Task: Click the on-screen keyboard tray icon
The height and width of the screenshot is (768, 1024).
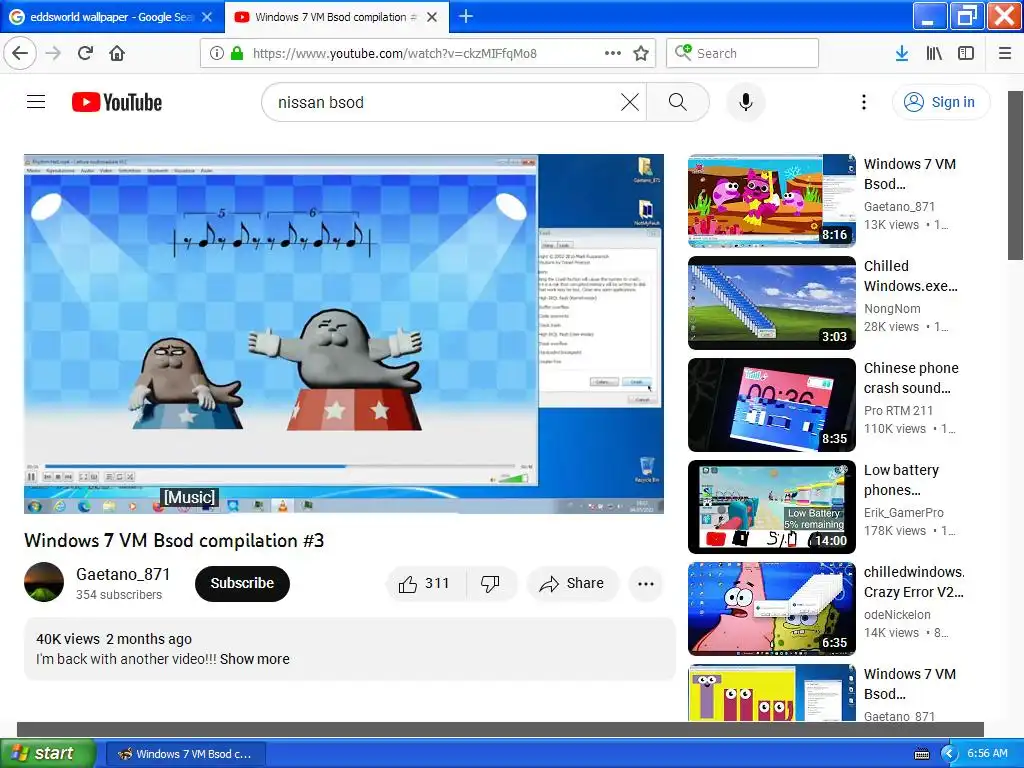Action: coord(922,754)
